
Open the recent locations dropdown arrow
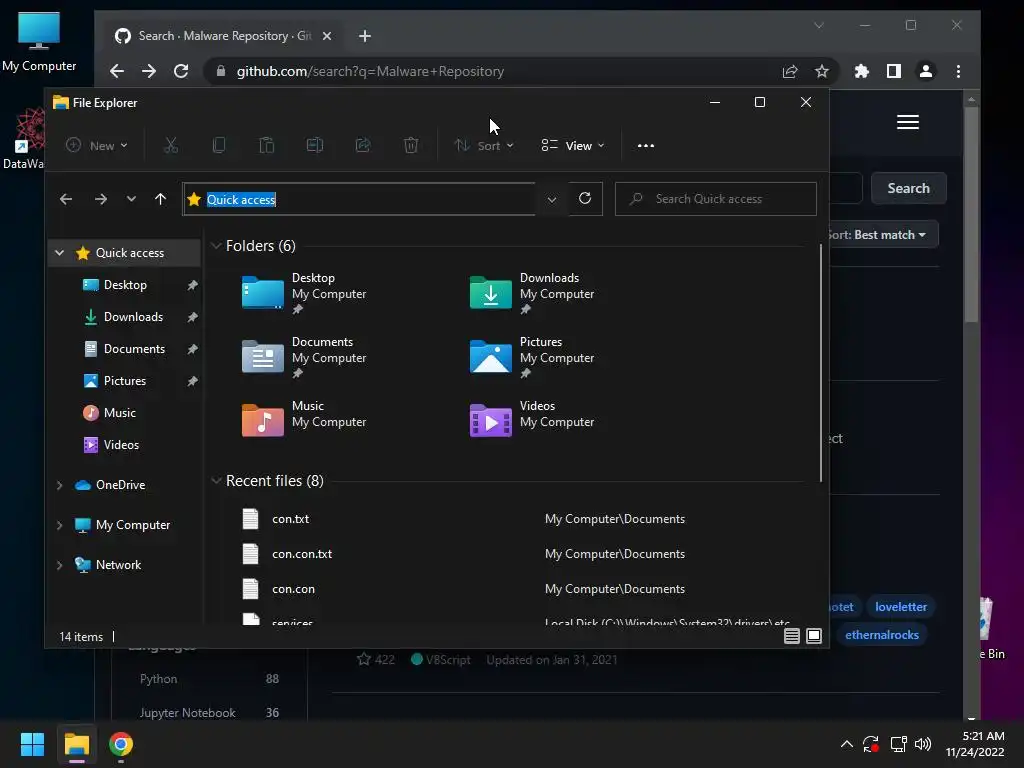(131, 199)
